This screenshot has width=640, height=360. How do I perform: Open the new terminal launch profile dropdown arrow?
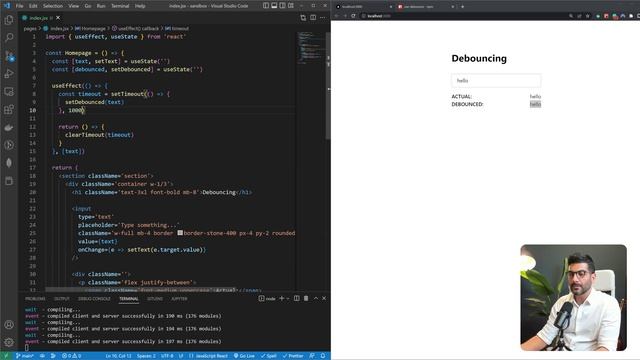(x=288, y=299)
